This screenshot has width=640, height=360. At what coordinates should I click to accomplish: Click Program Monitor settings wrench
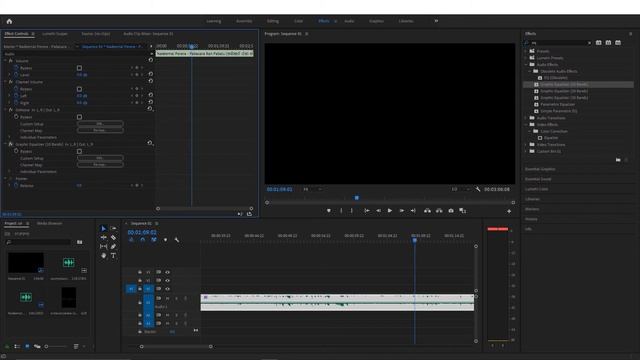click(478, 189)
